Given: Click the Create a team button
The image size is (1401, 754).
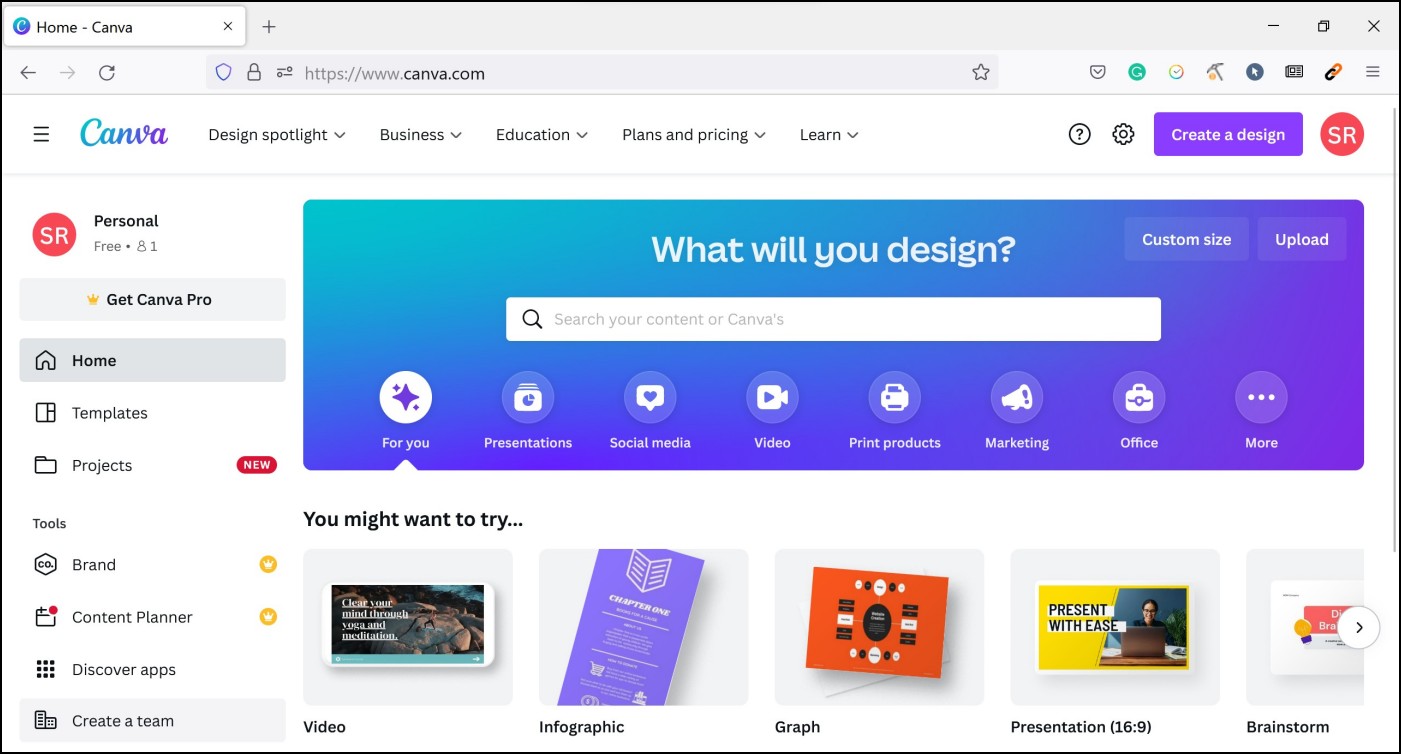Looking at the screenshot, I should 152,720.
